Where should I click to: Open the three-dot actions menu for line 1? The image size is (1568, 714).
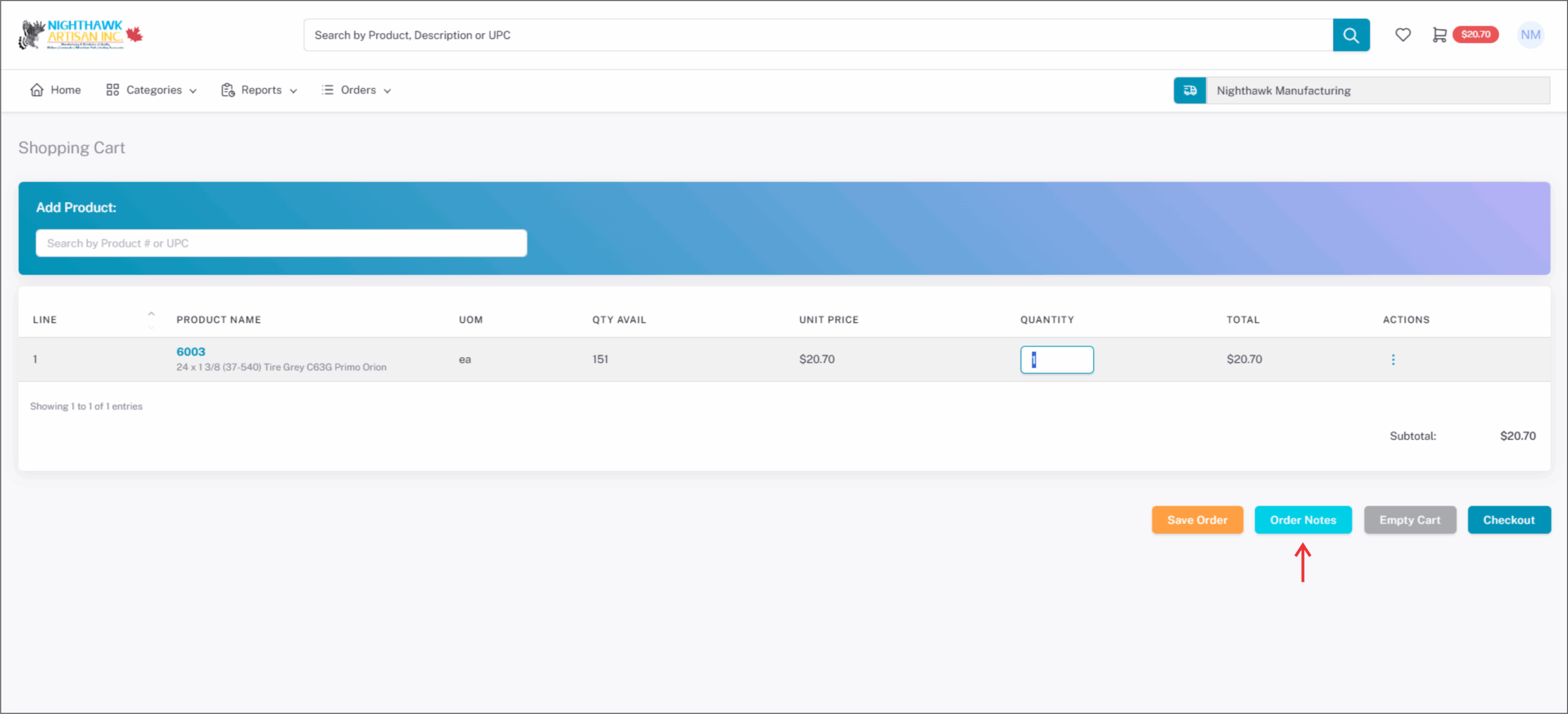coord(1393,359)
